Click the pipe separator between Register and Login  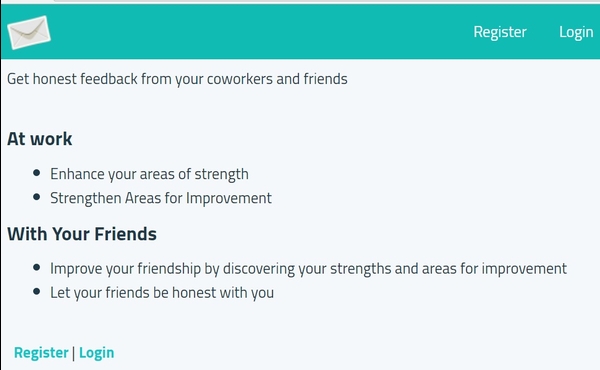click(73, 353)
